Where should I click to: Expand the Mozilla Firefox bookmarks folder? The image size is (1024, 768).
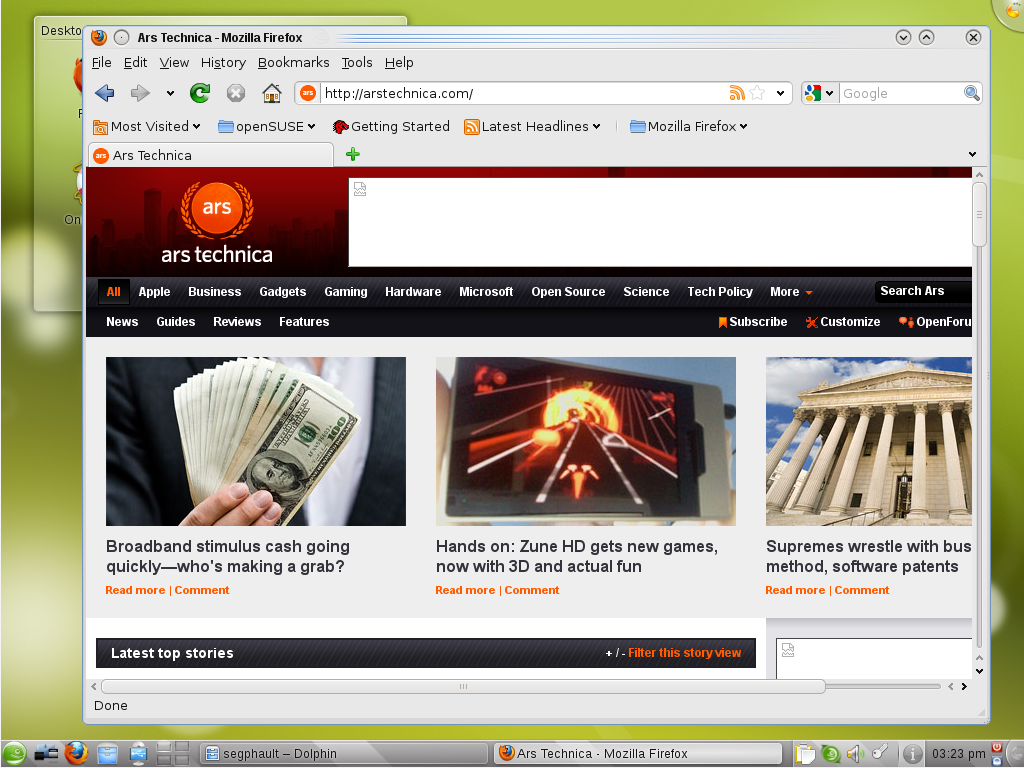click(x=688, y=127)
